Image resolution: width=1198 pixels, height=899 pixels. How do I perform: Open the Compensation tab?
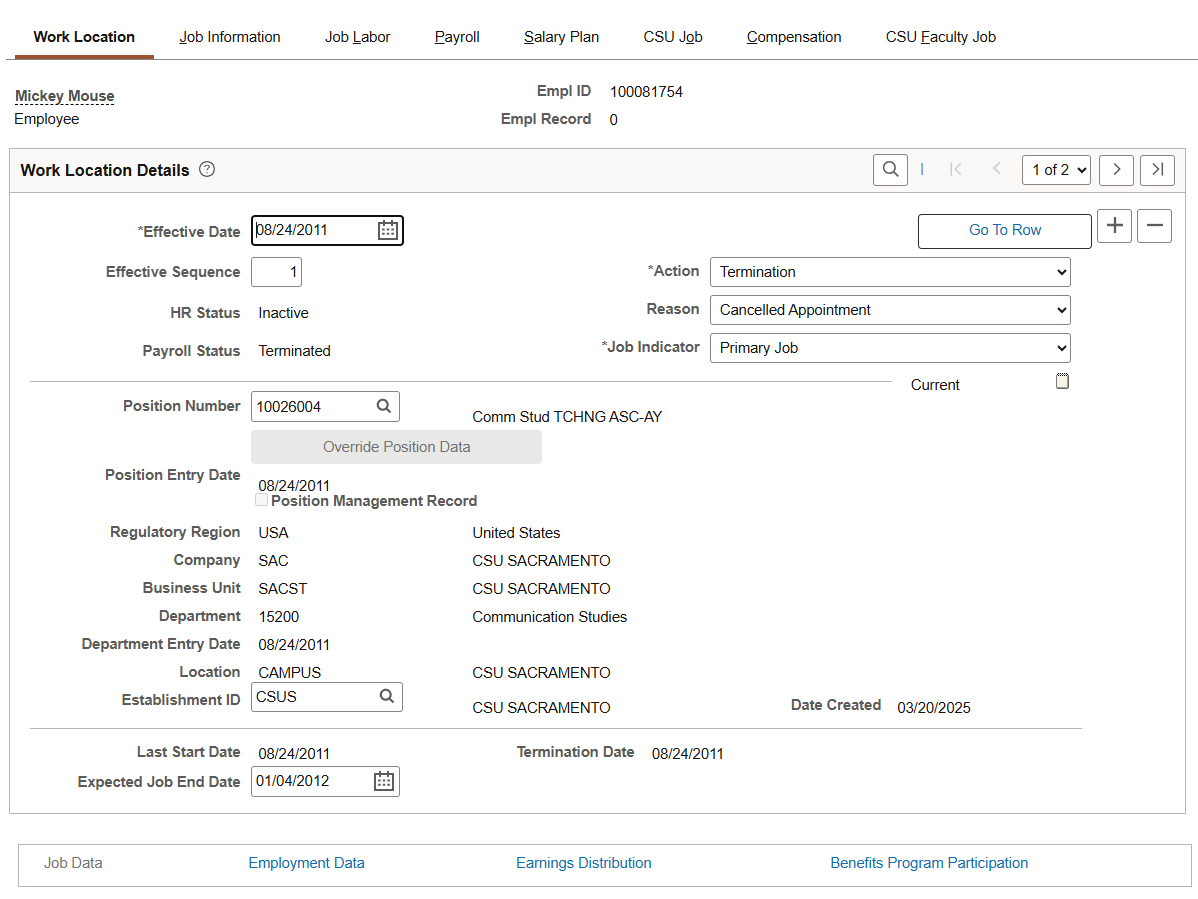(793, 37)
